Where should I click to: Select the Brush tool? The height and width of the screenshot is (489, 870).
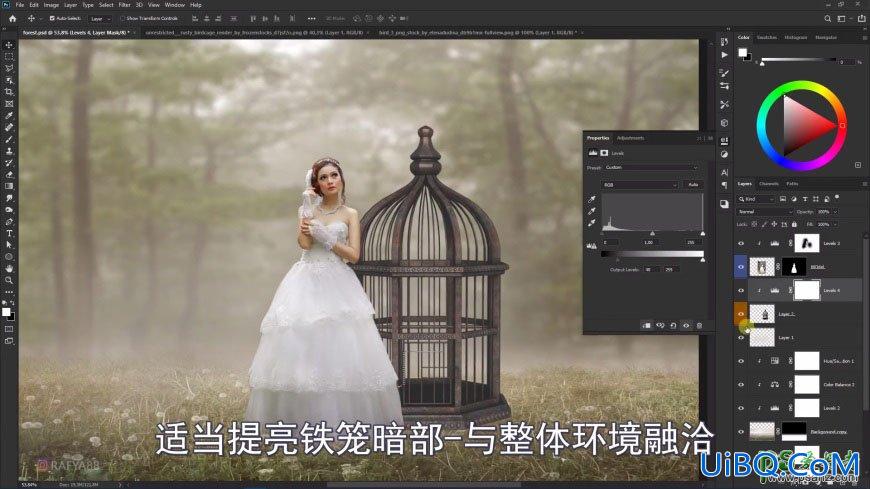(9, 139)
